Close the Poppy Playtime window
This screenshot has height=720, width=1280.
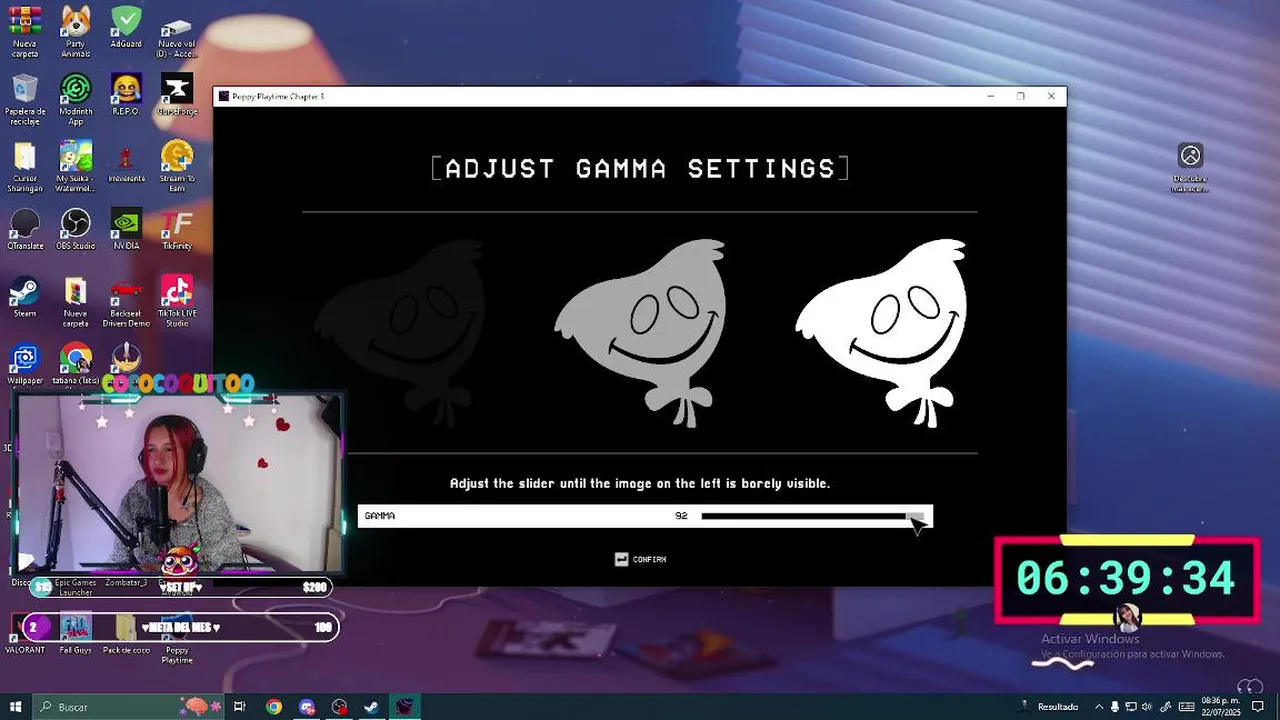pos(1051,96)
